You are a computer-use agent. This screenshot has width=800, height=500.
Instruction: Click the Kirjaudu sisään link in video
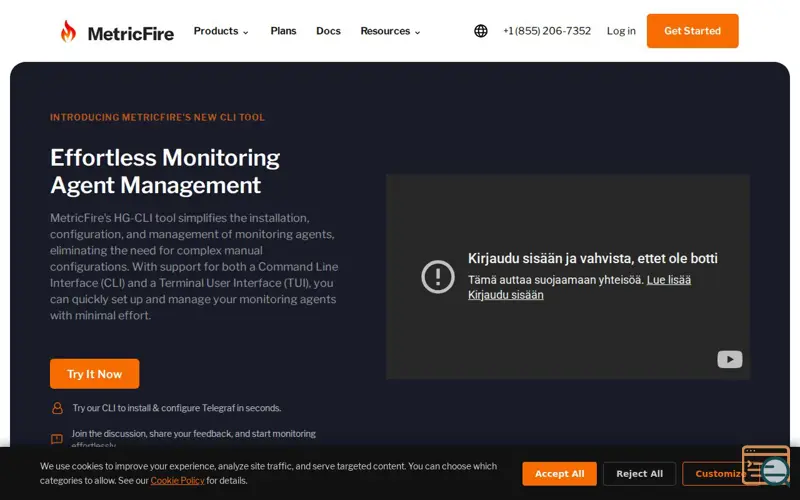tap(506, 295)
